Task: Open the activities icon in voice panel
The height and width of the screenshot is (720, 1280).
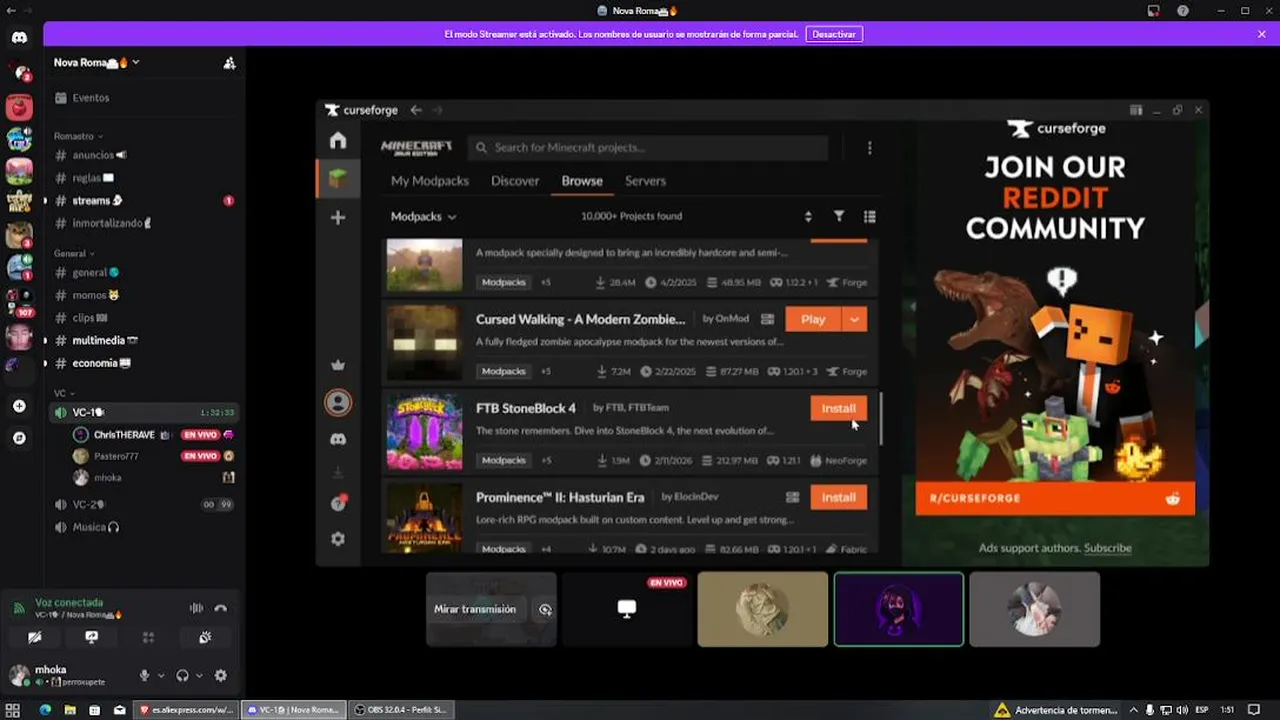Action: click(x=148, y=637)
